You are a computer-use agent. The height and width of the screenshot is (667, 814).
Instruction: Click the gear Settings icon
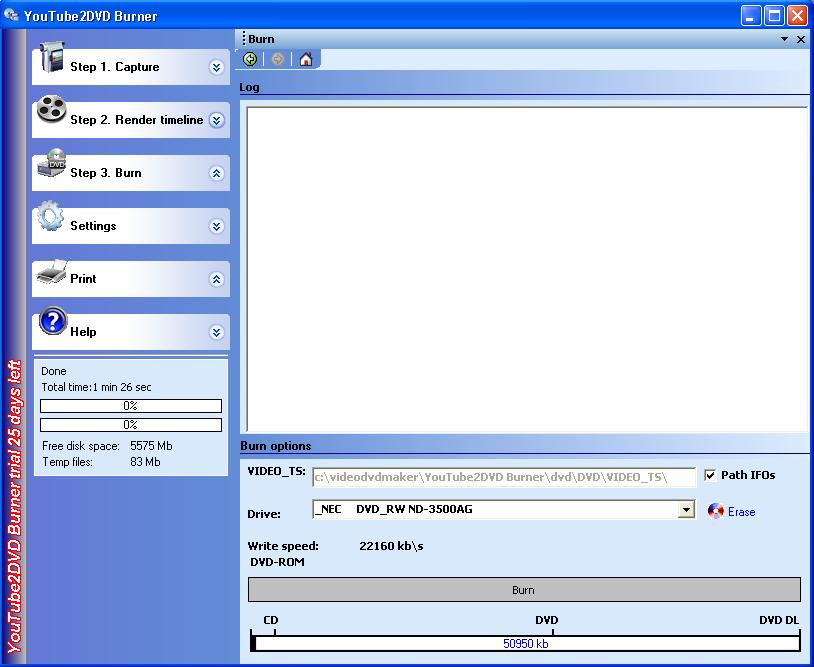pyautogui.click(x=50, y=216)
